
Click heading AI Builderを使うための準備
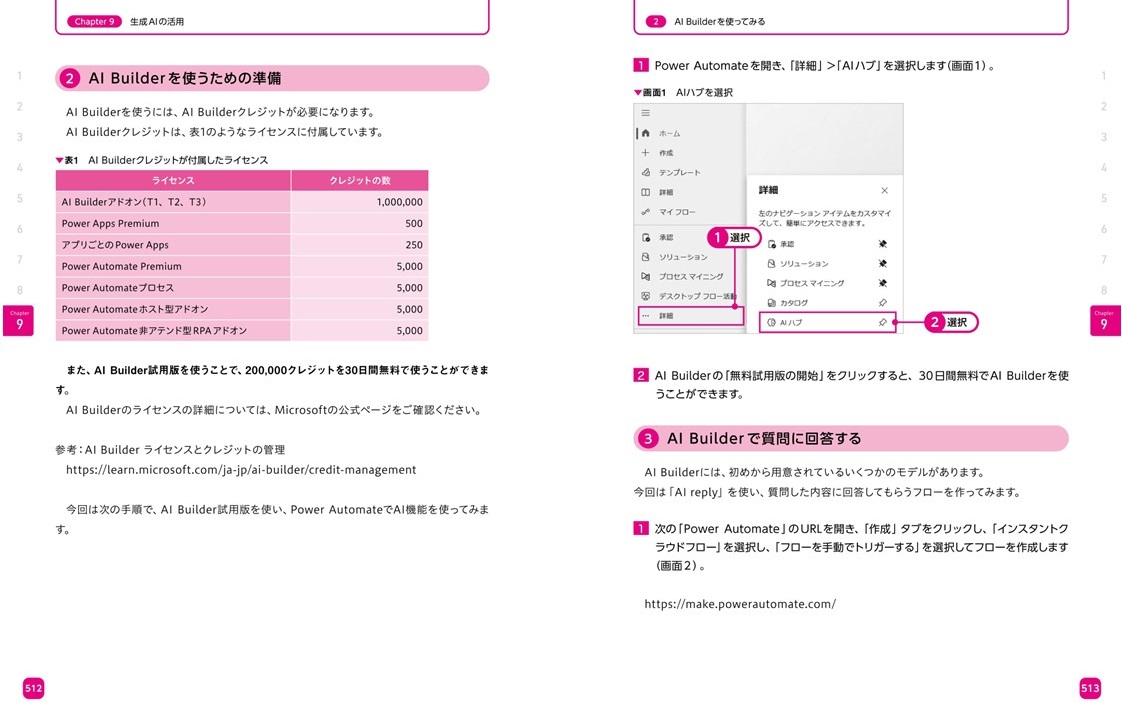(185, 79)
